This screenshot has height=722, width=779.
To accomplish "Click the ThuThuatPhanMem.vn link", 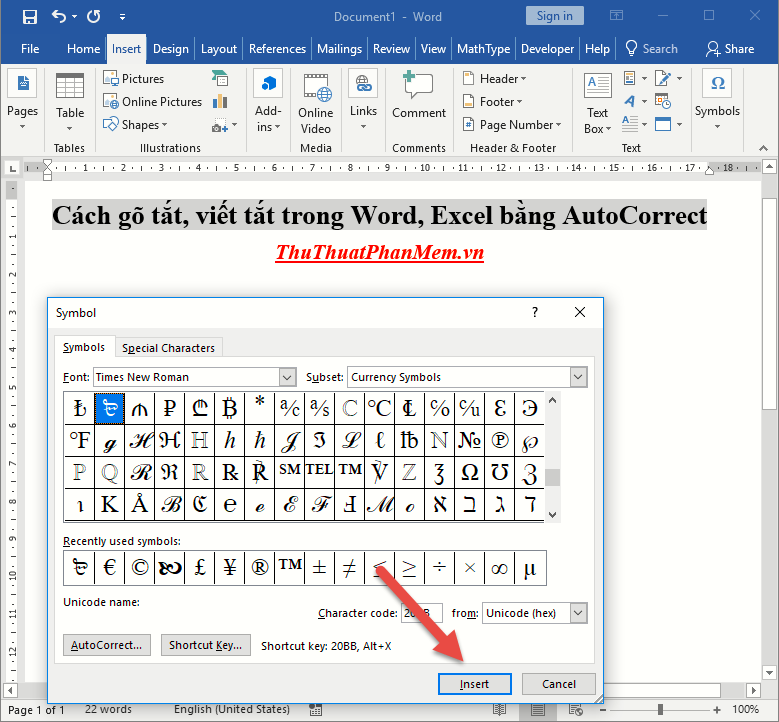I will point(380,253).
